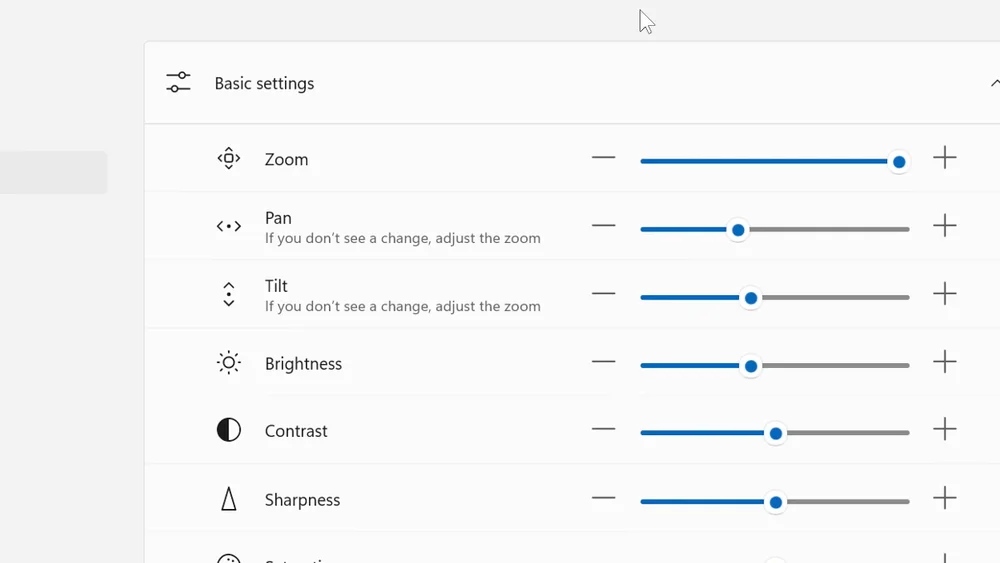Increase Pan with the plus button
1000x563 pixels.
pos(945,226)
